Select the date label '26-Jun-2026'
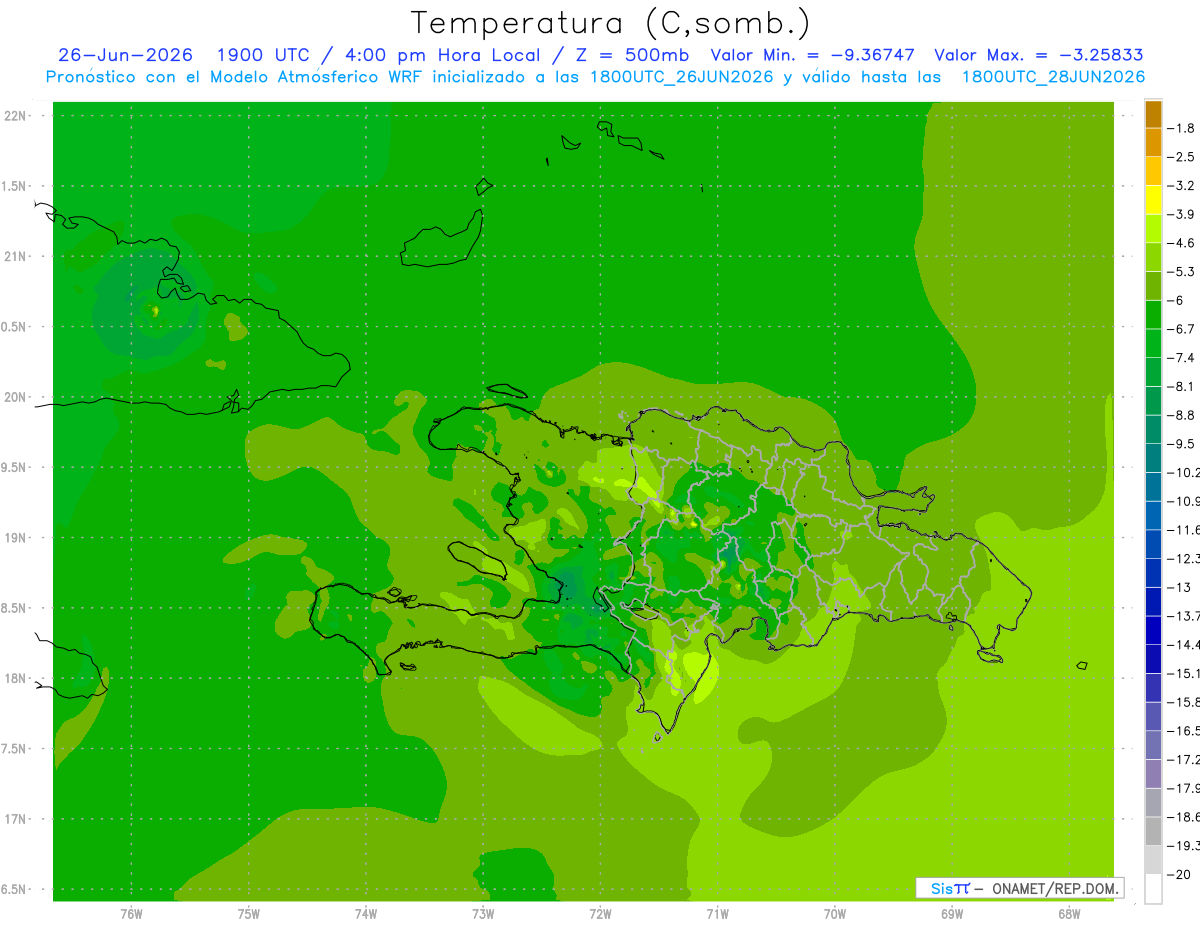1200x927 pixels. pyautogui.click(x=125, y=55)
